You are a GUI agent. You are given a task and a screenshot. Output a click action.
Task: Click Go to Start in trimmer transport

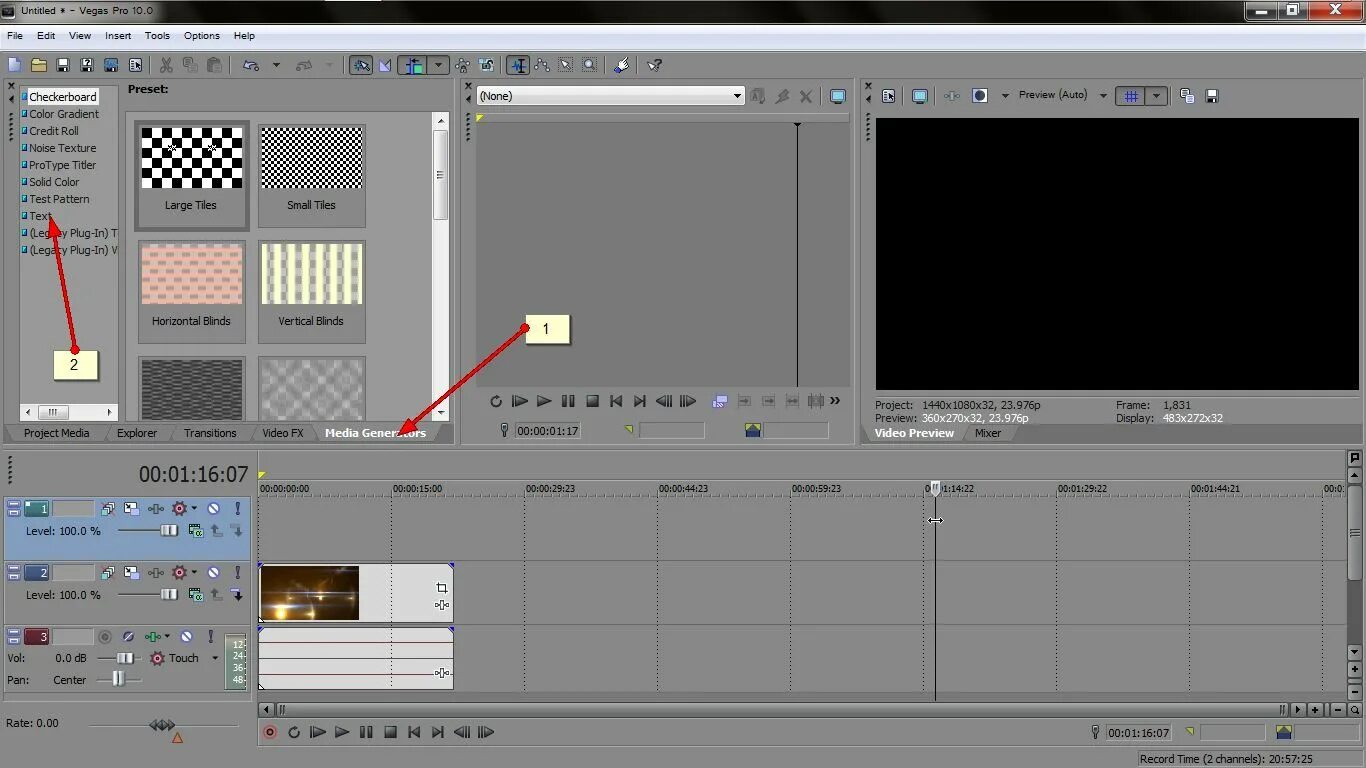(616, 401)
